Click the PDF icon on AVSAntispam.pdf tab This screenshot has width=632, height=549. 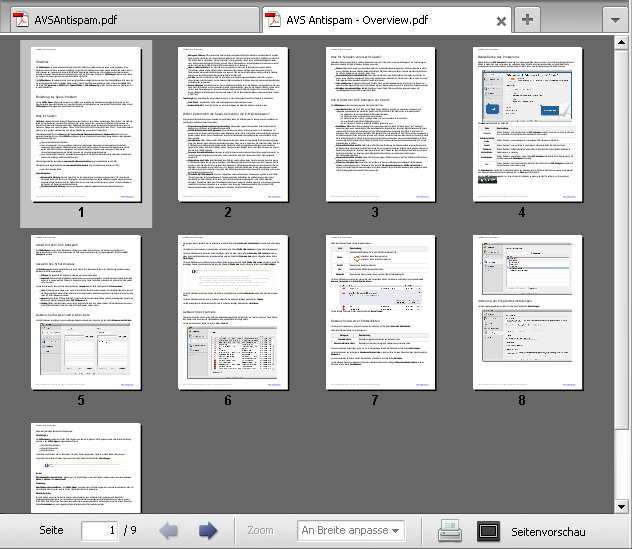[21, 19]
